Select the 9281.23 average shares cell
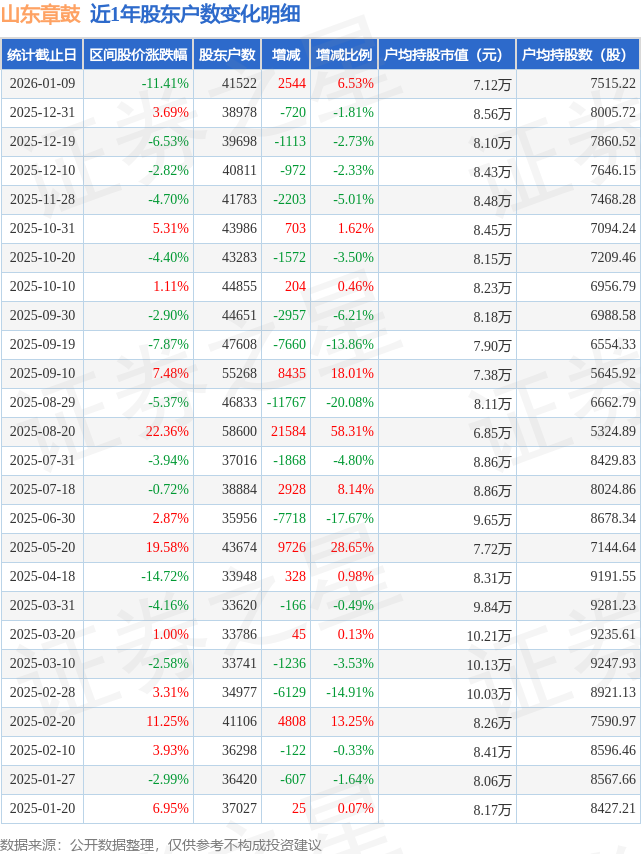 pos(613,606)
